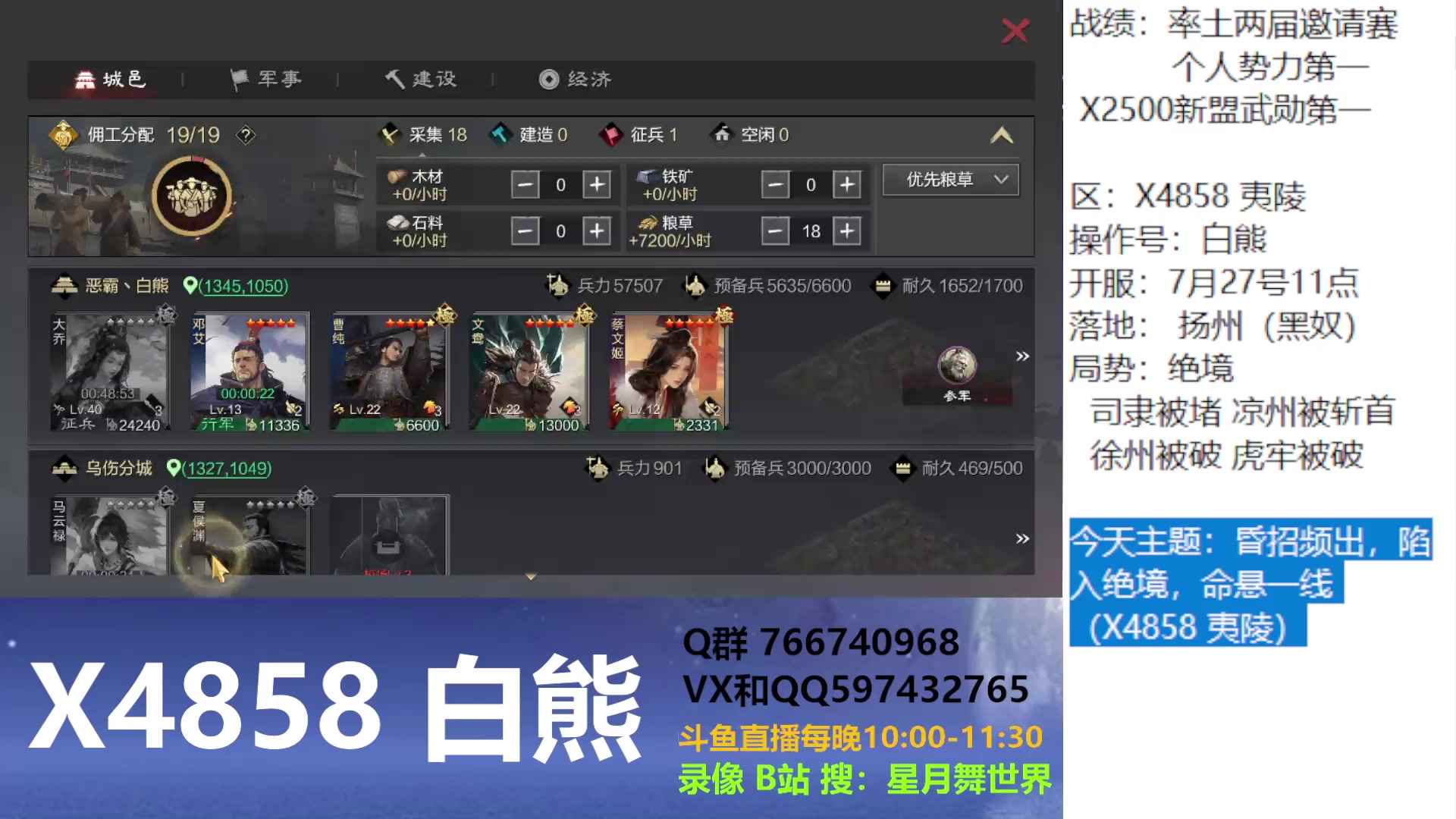Image resolution: width=1456 pixels, height=819 pixels.
Task: Click the 建造 hammer icon
Action: 500,135
